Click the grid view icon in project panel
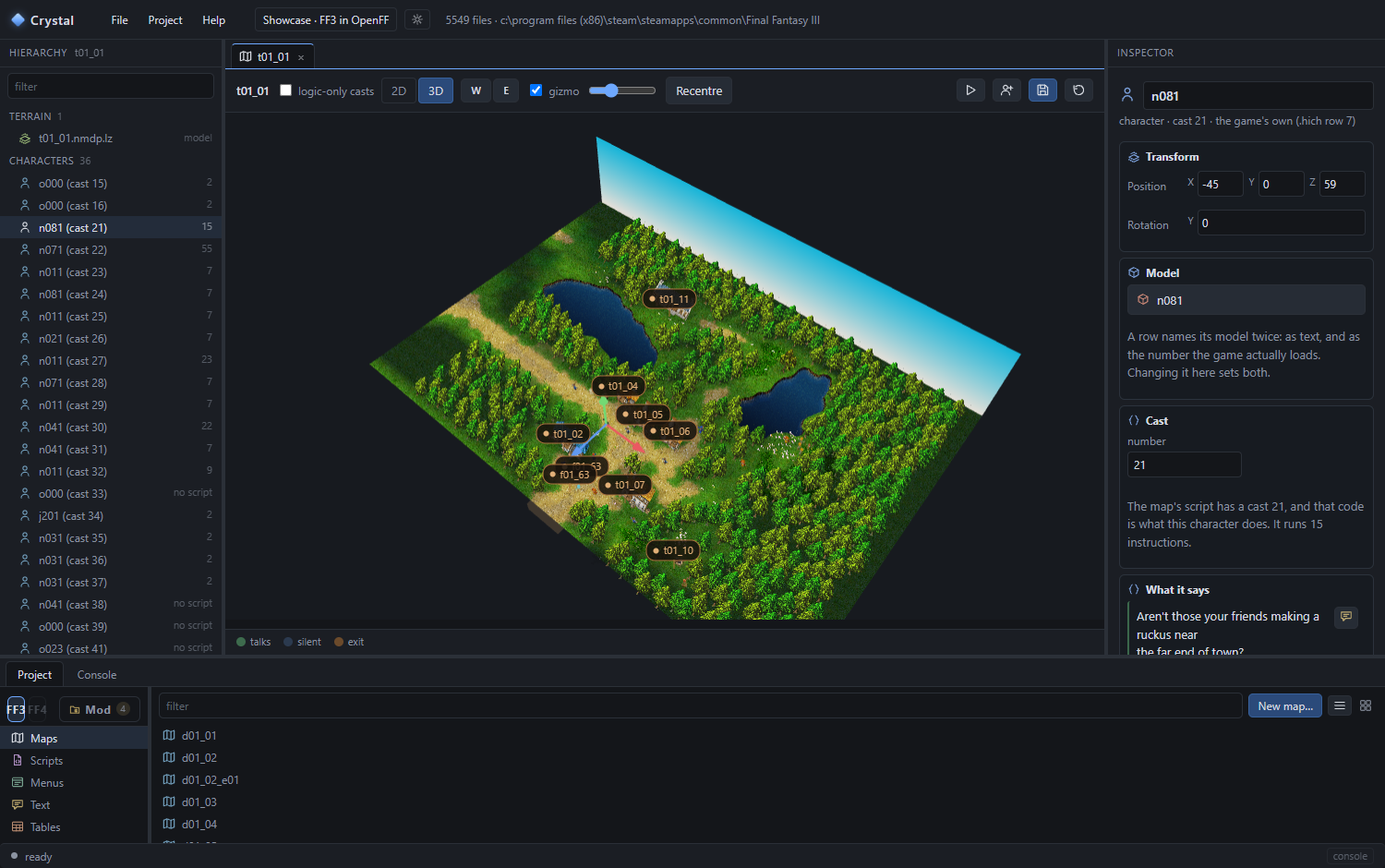The height and width of the screenshot is (868, 1385). [1366, 705]
